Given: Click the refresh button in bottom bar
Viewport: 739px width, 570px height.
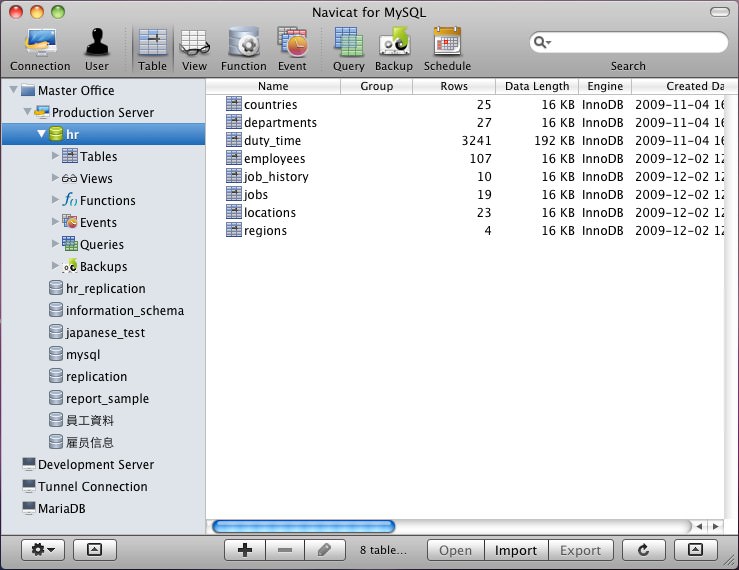Looking at the screenshot, I should point(643,550).
